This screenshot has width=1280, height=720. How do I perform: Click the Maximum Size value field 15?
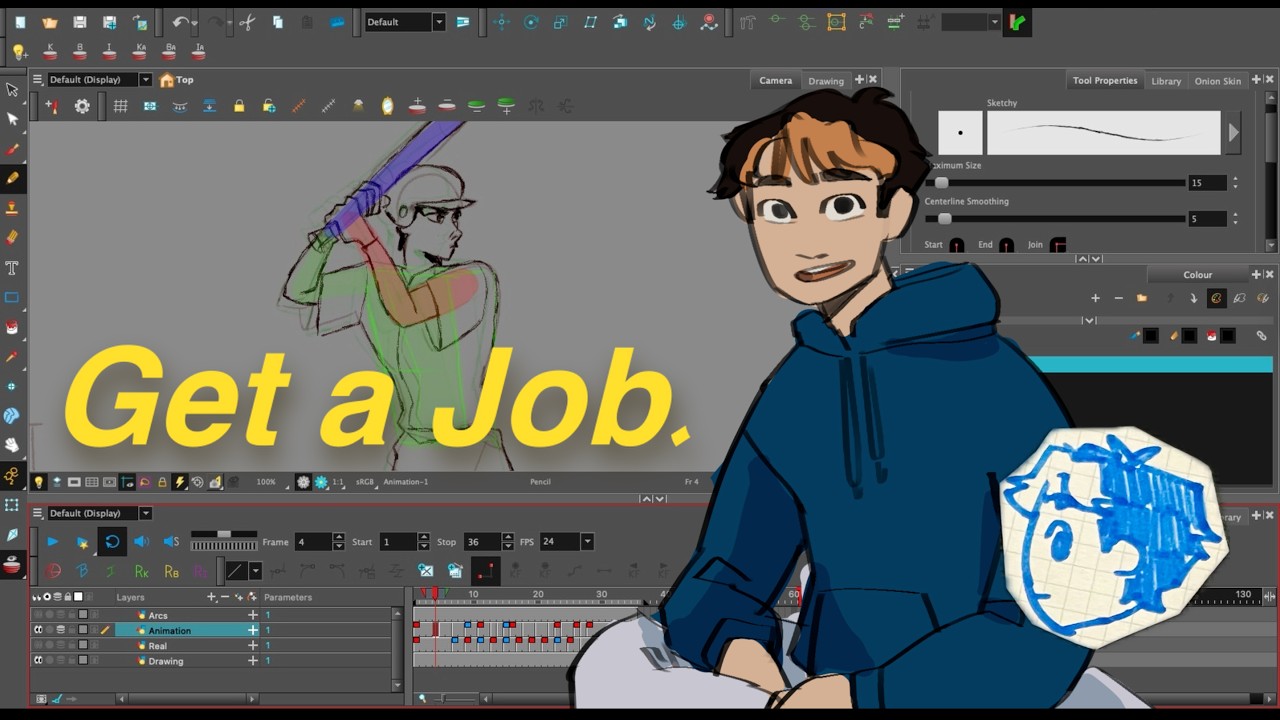(x=1207, y=183)
